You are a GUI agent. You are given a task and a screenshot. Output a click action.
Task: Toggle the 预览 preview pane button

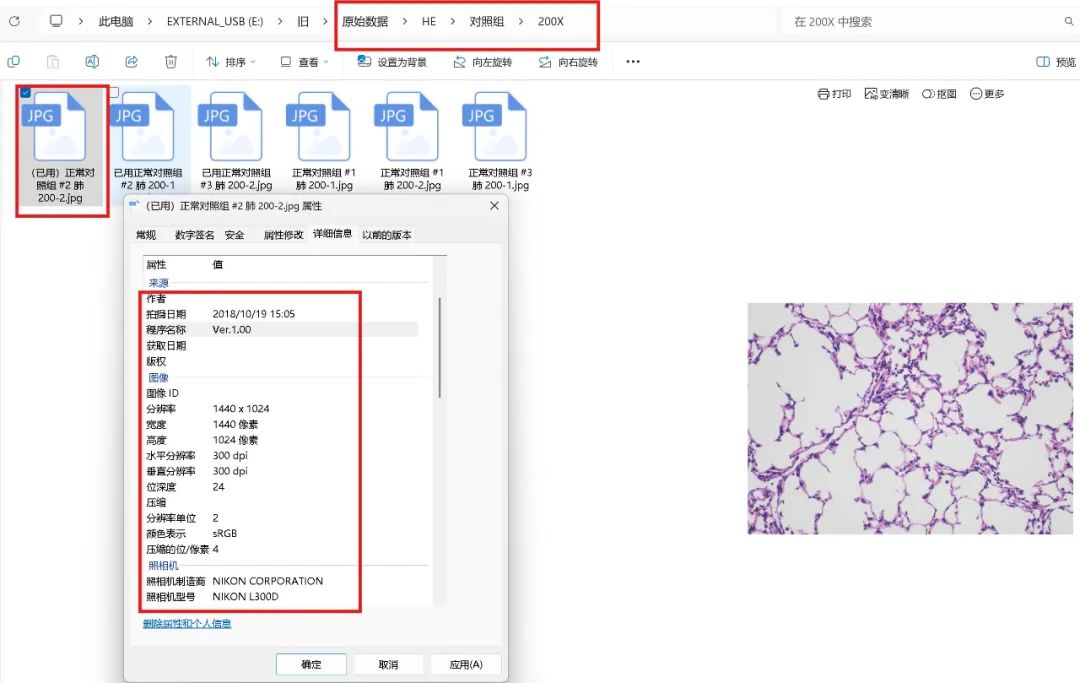tap(1056, 62)
